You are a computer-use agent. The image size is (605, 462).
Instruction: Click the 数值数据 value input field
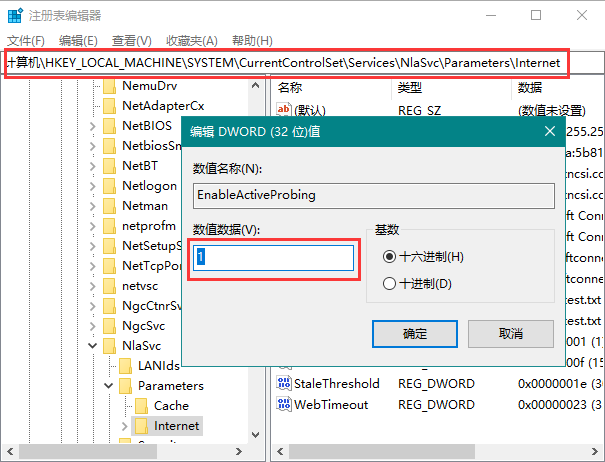pyautogui.click(x=275, y=258)
